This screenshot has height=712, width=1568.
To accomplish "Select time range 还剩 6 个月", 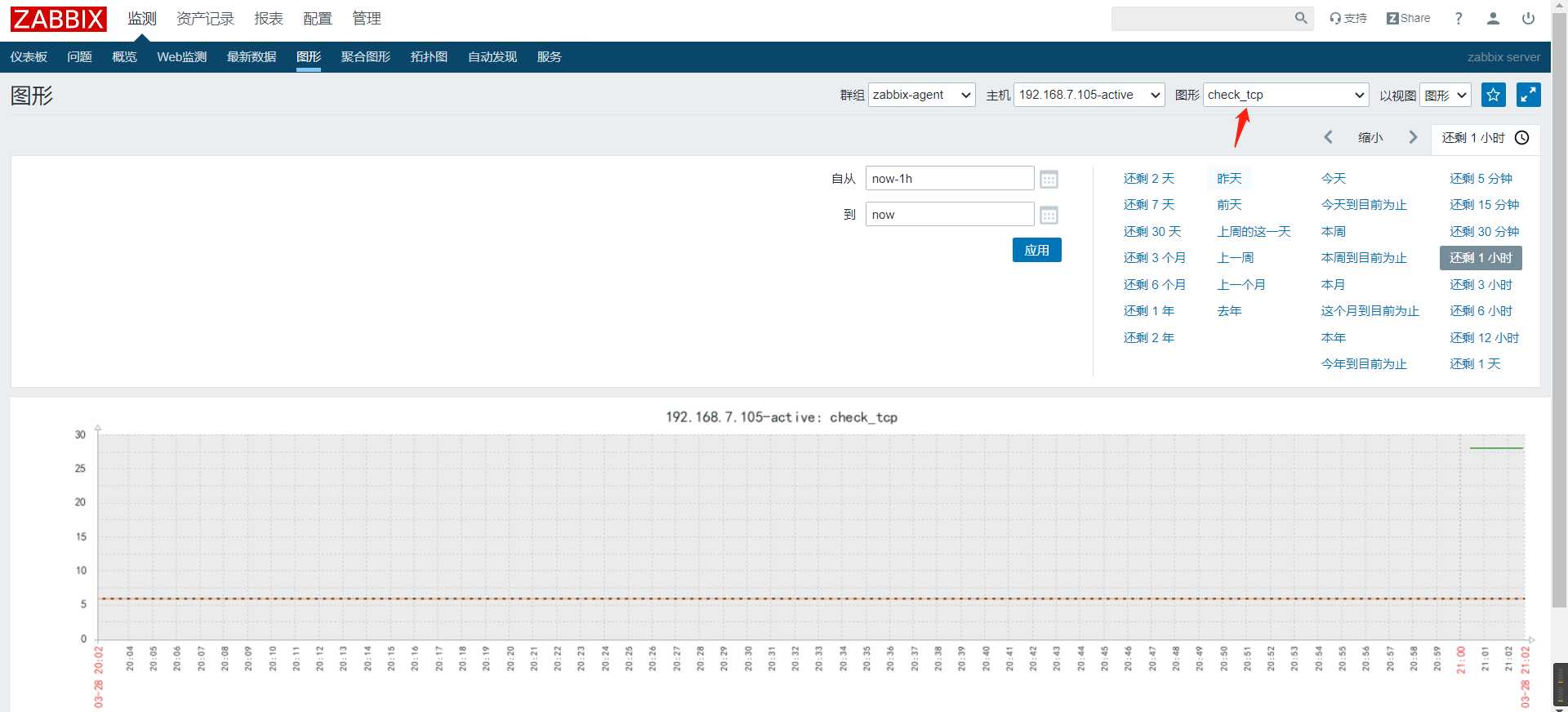I will pos(1155,284).
